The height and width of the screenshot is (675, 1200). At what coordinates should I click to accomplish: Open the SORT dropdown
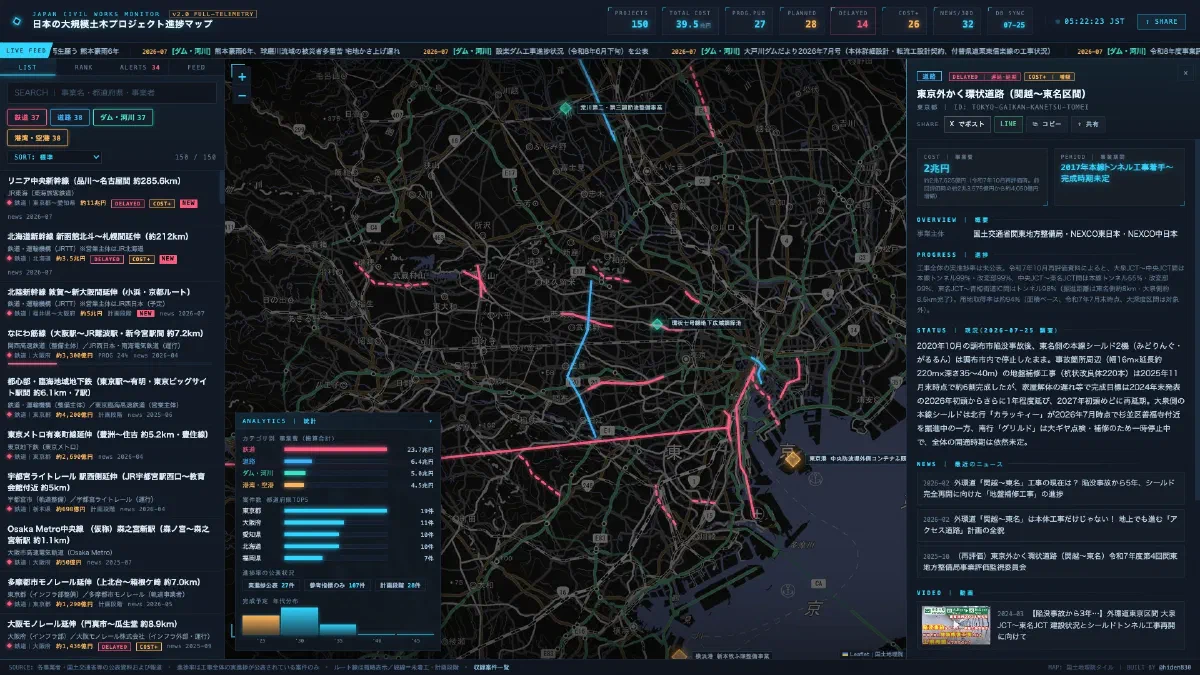tap(54, 157)
